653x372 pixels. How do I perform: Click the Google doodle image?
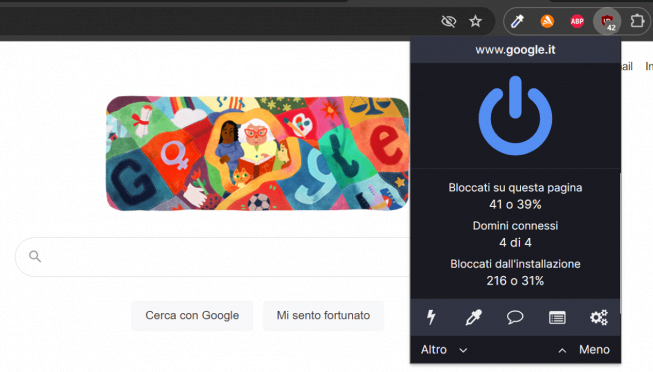tap(257, 153)
